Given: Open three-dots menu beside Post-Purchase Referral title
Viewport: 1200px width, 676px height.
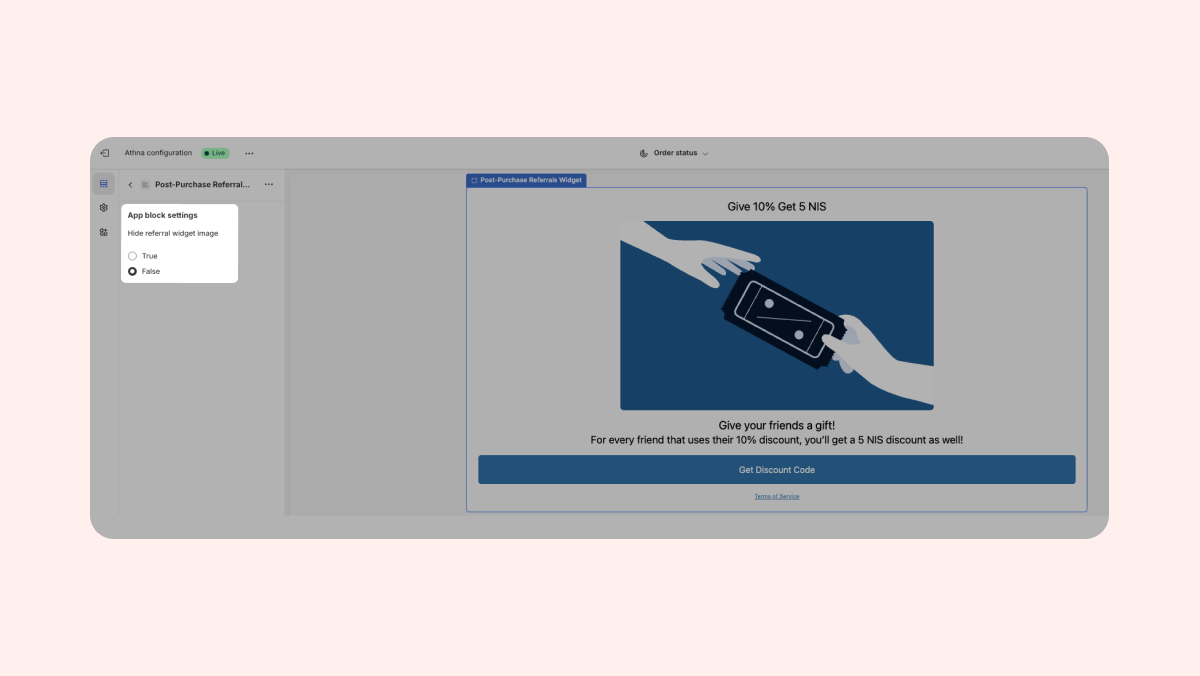Looking at the screenshot, I should click(x=269, y=185).
